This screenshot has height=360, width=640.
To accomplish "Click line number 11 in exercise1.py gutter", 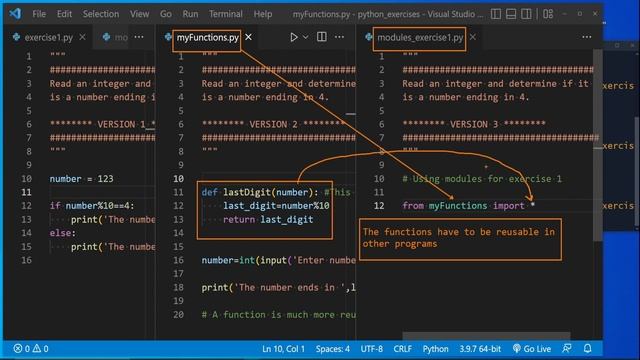I will (26, 192).
